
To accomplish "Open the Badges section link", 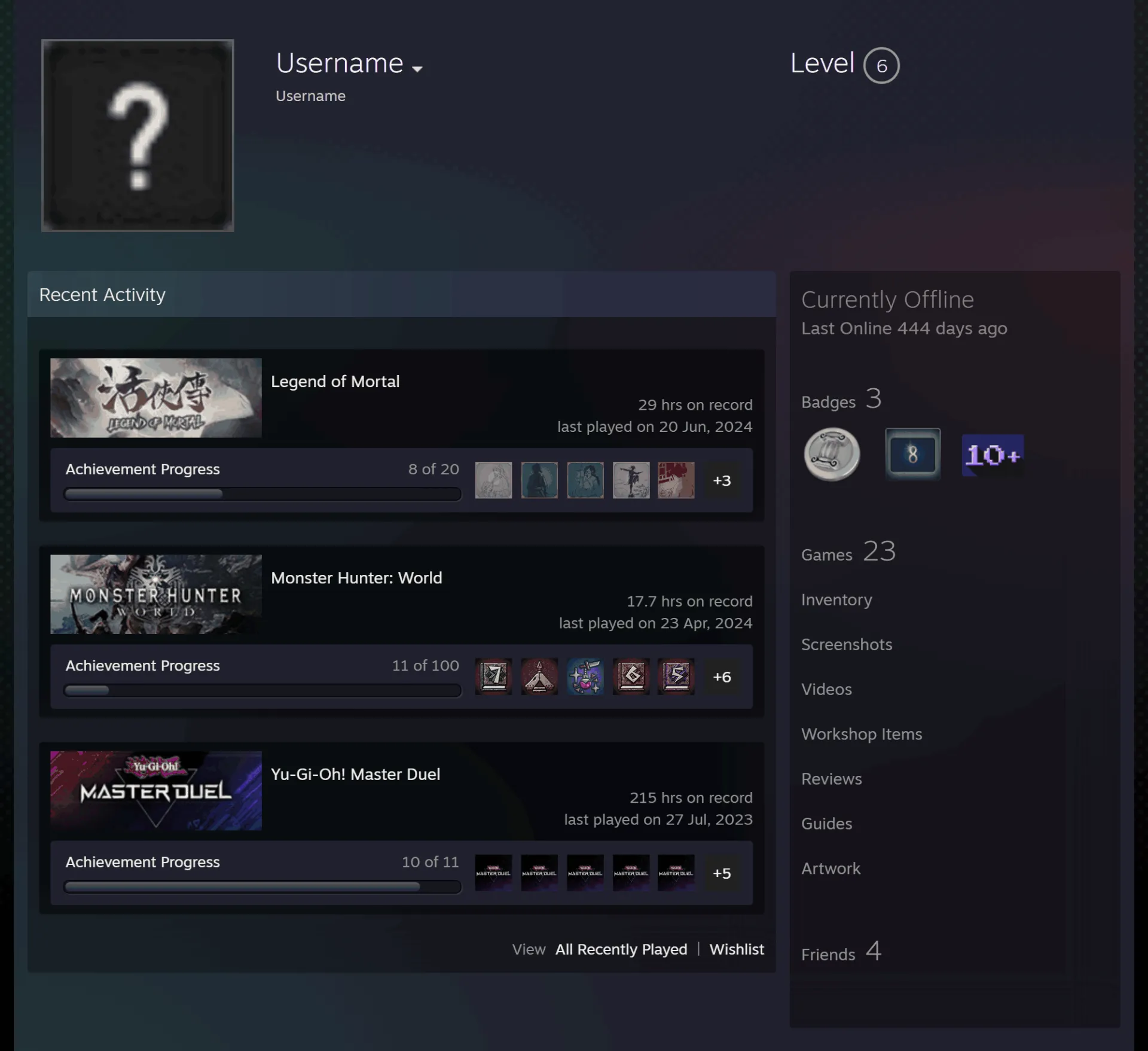I will [x=841, y=400].
